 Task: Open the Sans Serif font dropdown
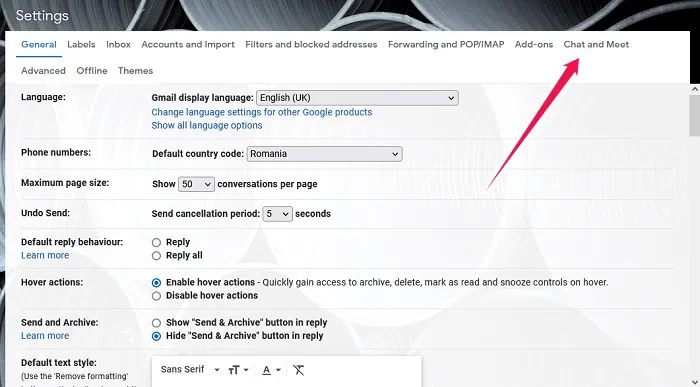pyautogui.click(x=190, y=370)
